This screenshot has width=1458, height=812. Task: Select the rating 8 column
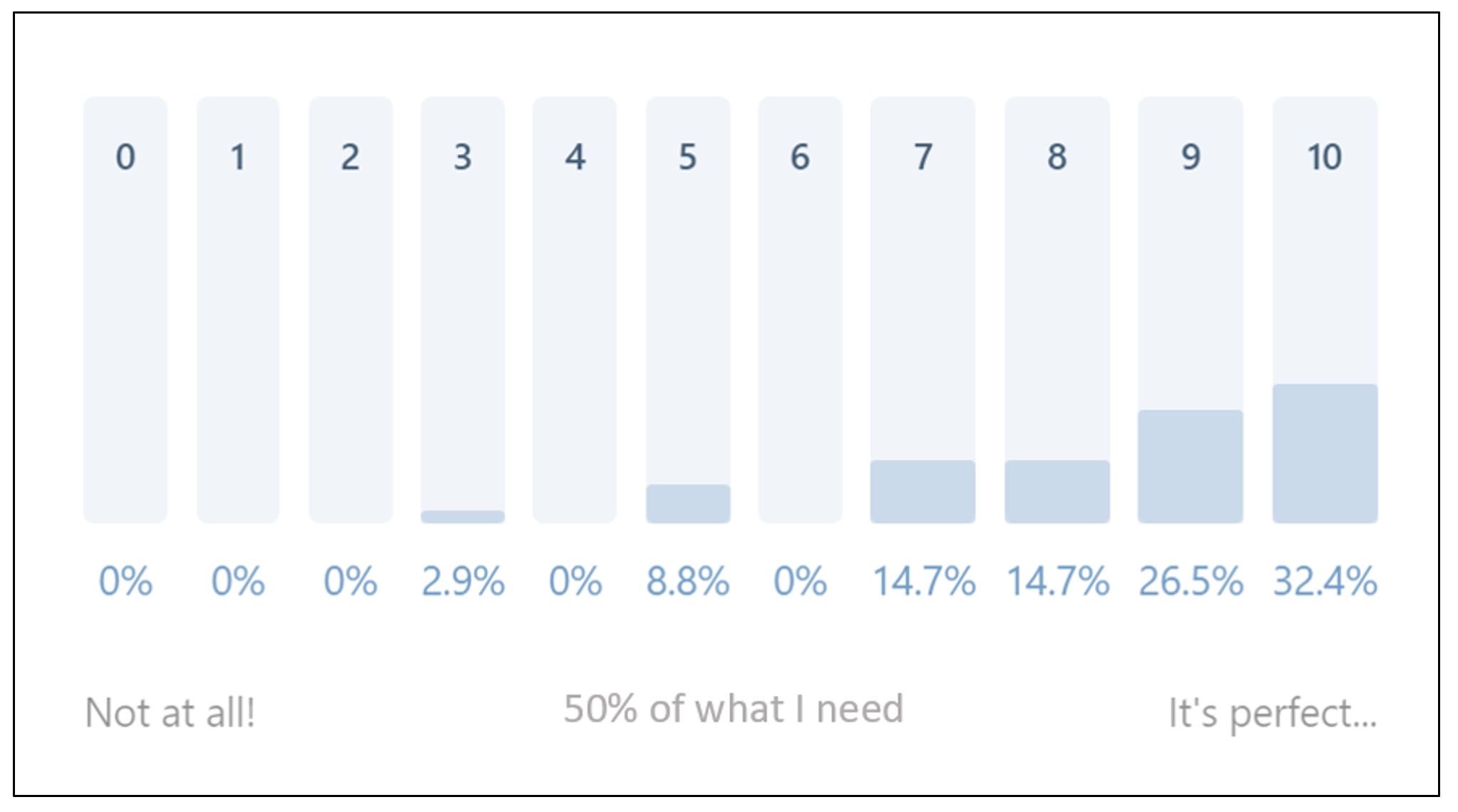(x=1057, y=310)
